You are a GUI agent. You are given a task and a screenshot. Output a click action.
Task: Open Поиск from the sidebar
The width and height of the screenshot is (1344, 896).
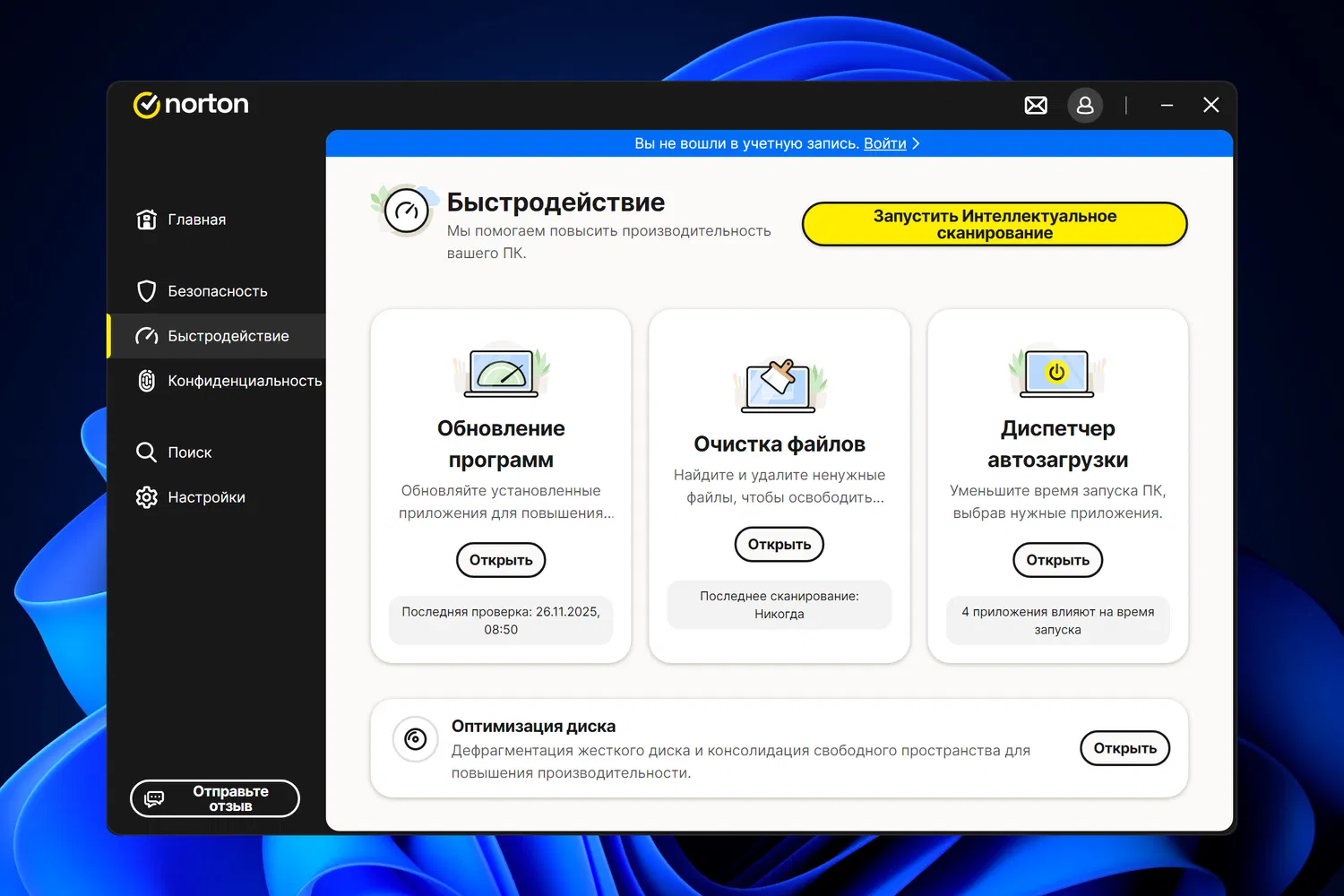coord(216,452)
